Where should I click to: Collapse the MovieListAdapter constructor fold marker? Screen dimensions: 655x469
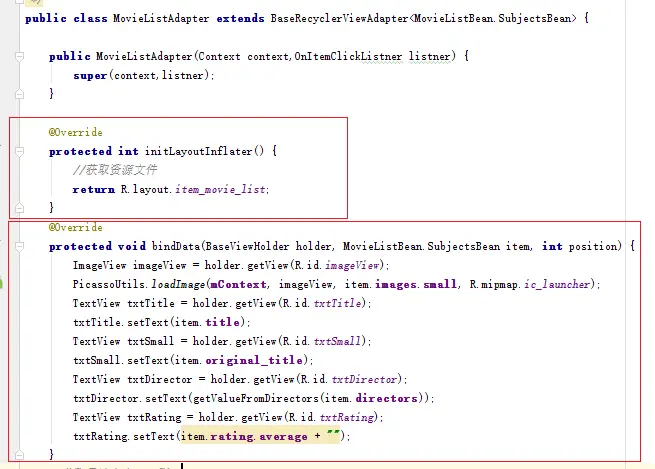(x=19, y=56)
